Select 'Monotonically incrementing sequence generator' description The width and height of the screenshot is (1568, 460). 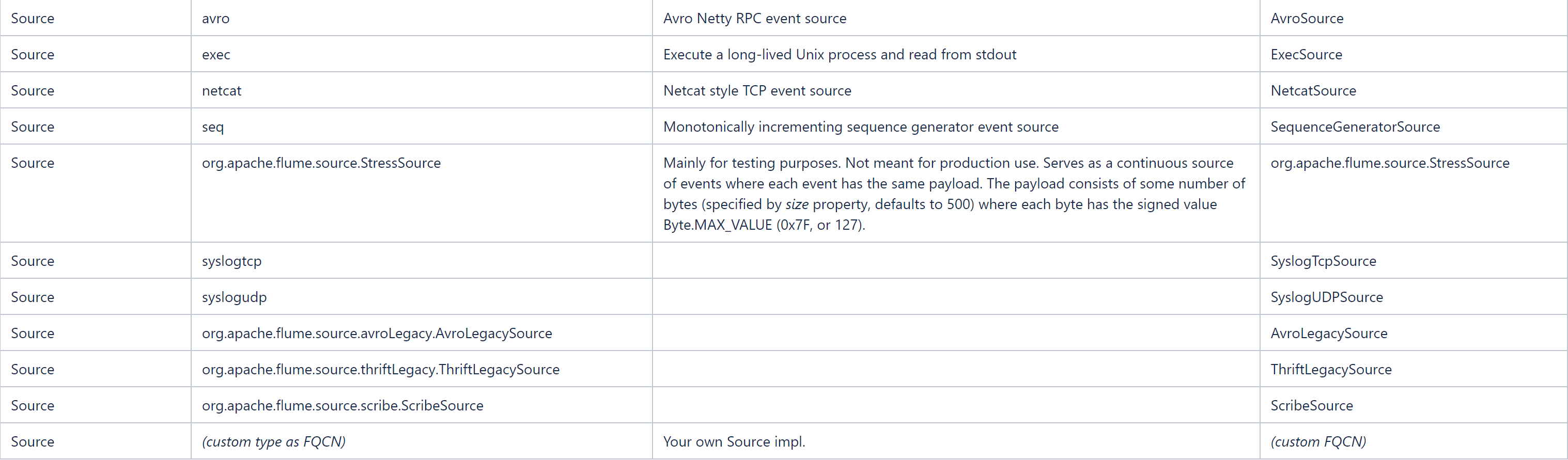(861, 127)
